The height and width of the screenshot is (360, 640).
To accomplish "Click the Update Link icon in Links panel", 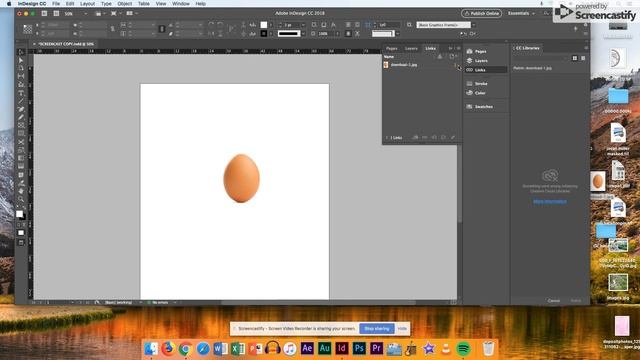I will click(443, 138).
